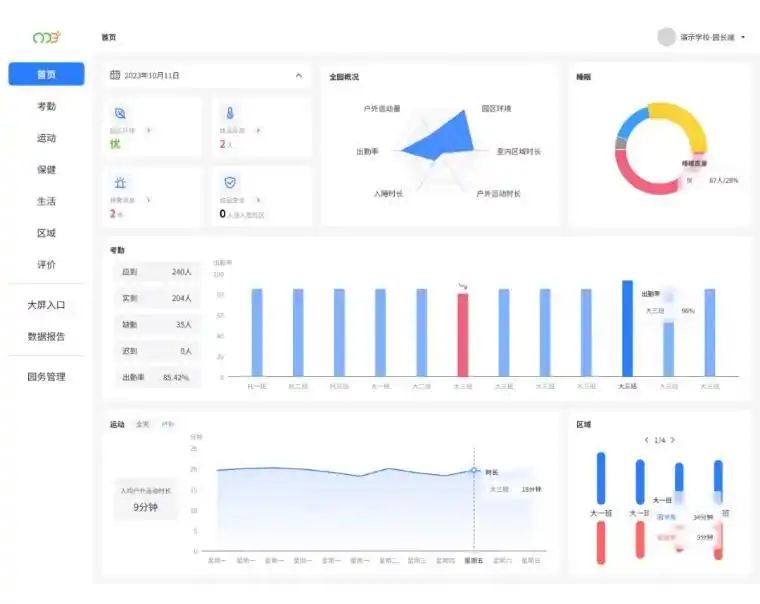
Task: Open the 数据报告 page
Action: (x=46, y=337)
